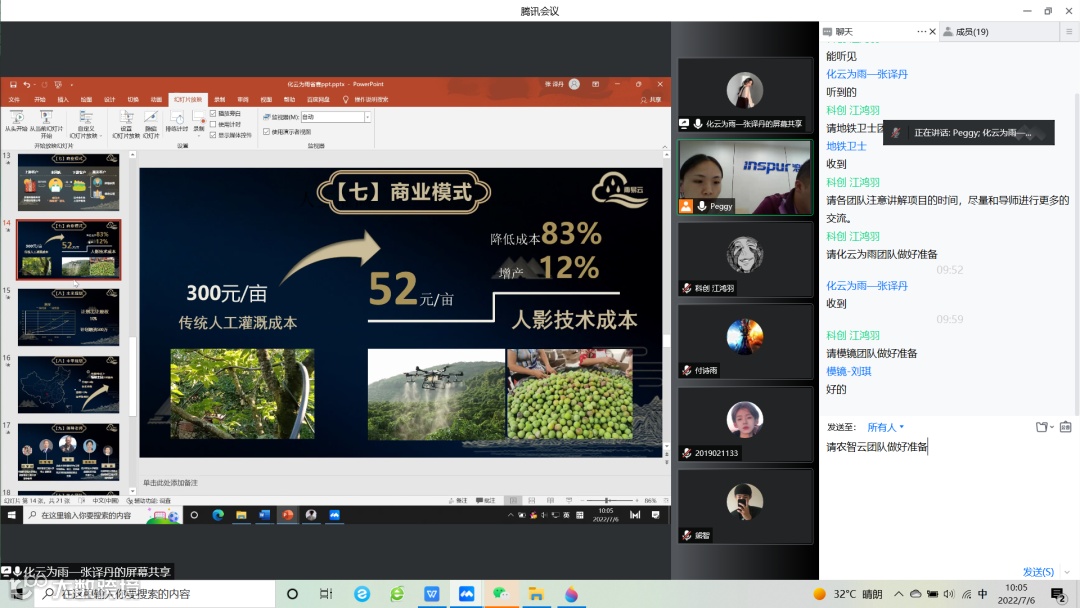Click the chat record icon above the message box
1080x608 pixels.
tap(1066, 427)
